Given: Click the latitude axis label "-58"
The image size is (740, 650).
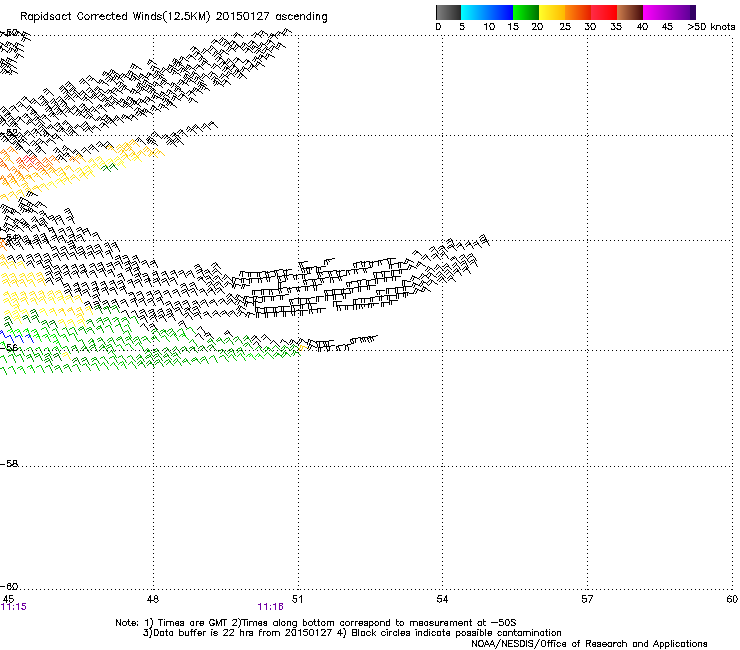Looking at the screenshot, I should click(9, 464).
